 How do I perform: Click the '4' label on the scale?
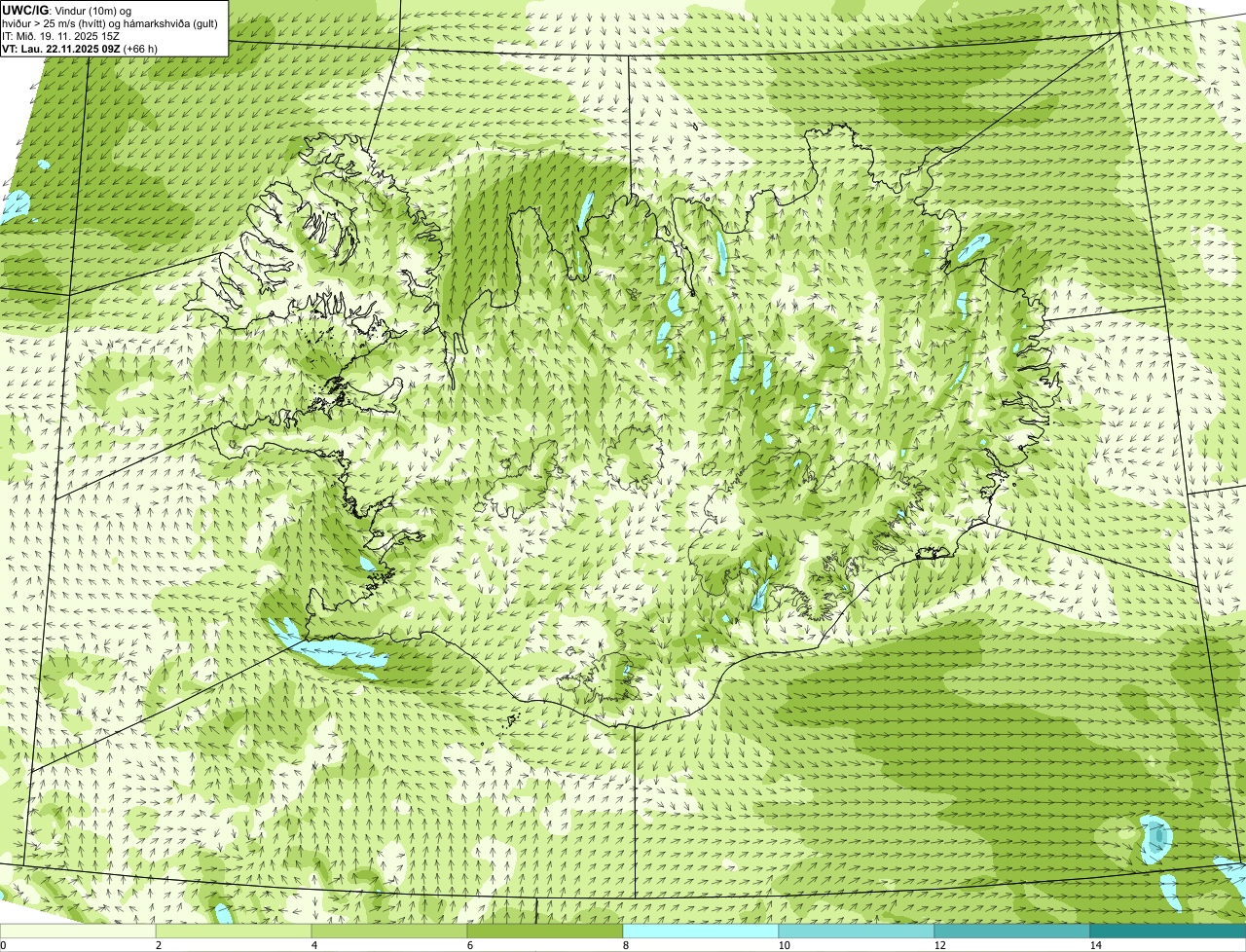pyautogui.click(x=313, y=945)
